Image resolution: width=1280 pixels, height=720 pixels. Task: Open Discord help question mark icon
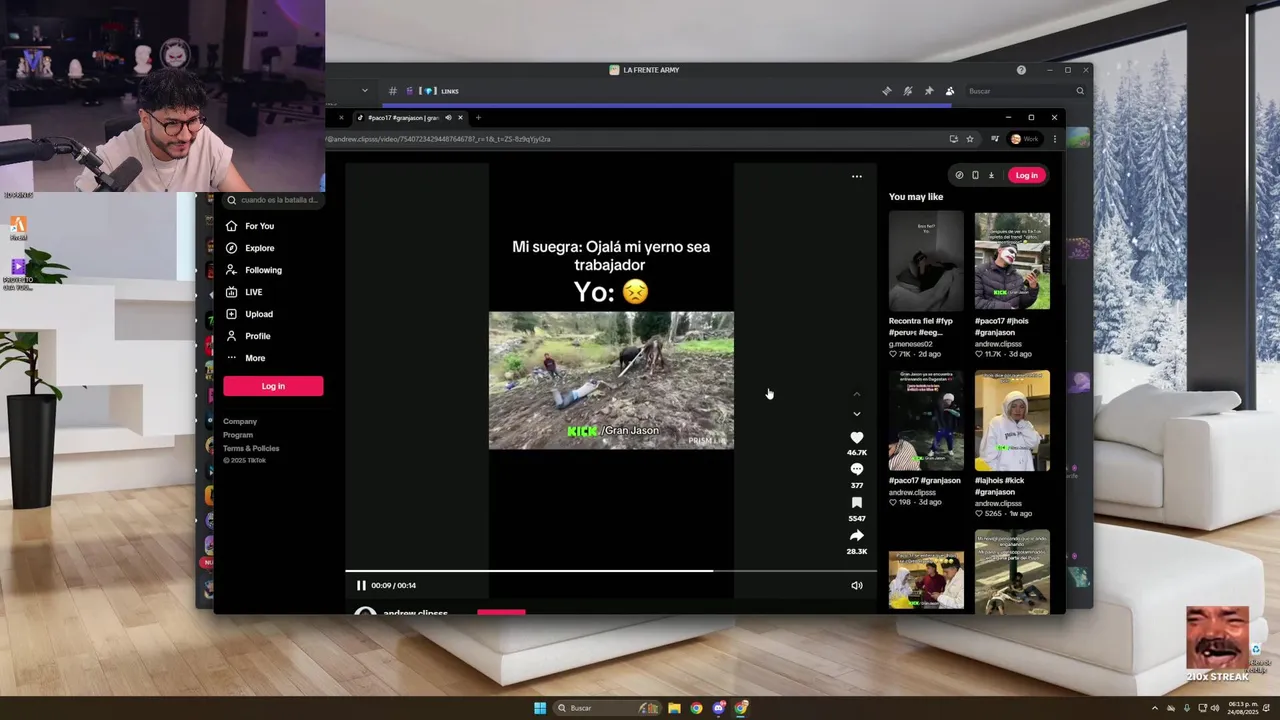1021,70
